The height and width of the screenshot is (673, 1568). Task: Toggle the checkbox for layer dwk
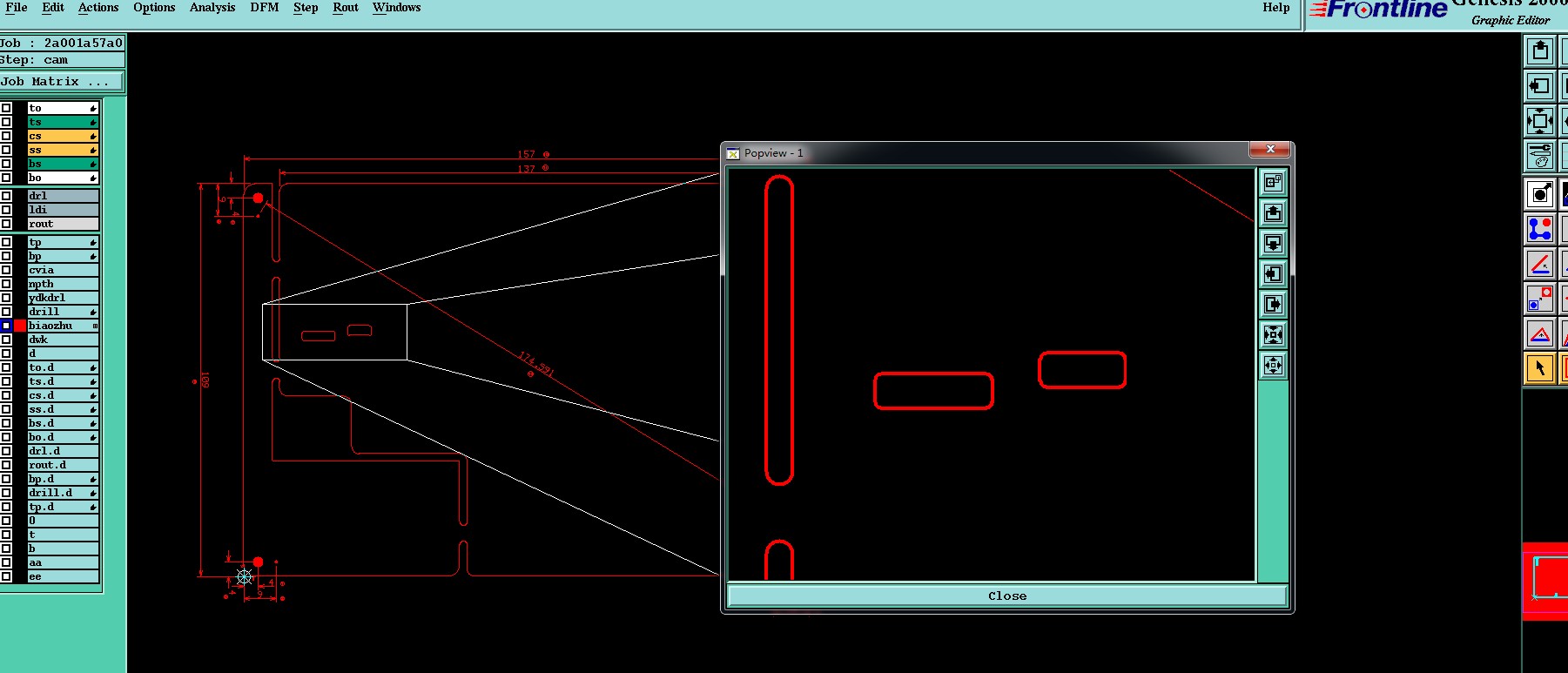(x=6, y=340)
